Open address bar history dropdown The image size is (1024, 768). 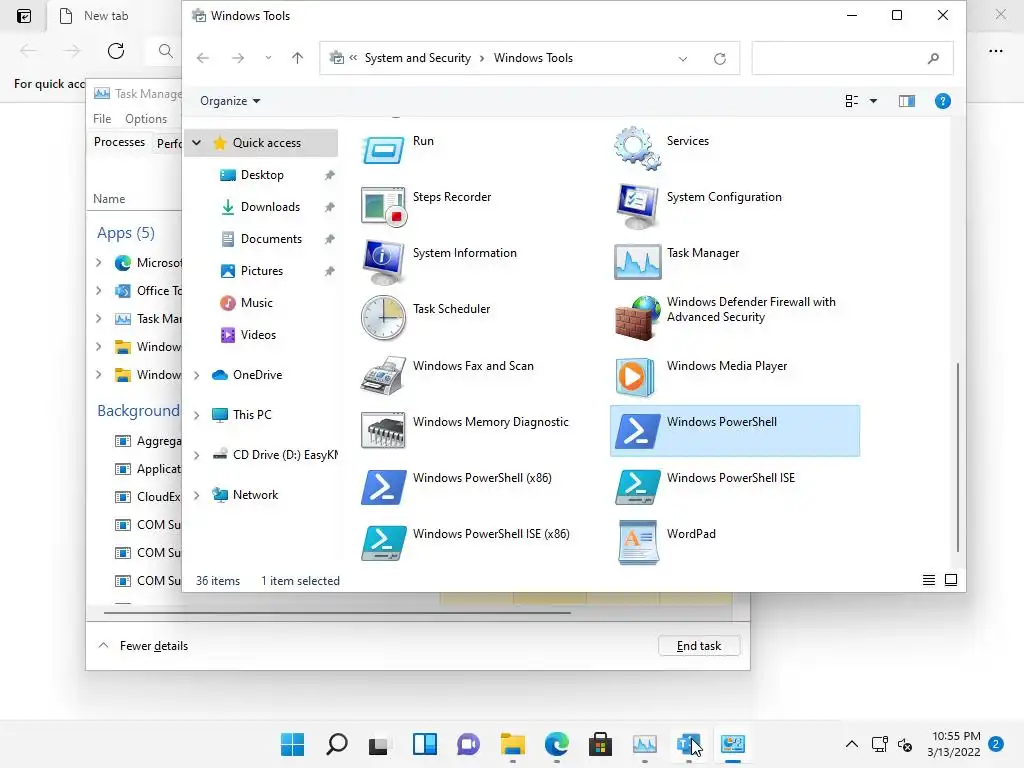(x=682, y=59)
